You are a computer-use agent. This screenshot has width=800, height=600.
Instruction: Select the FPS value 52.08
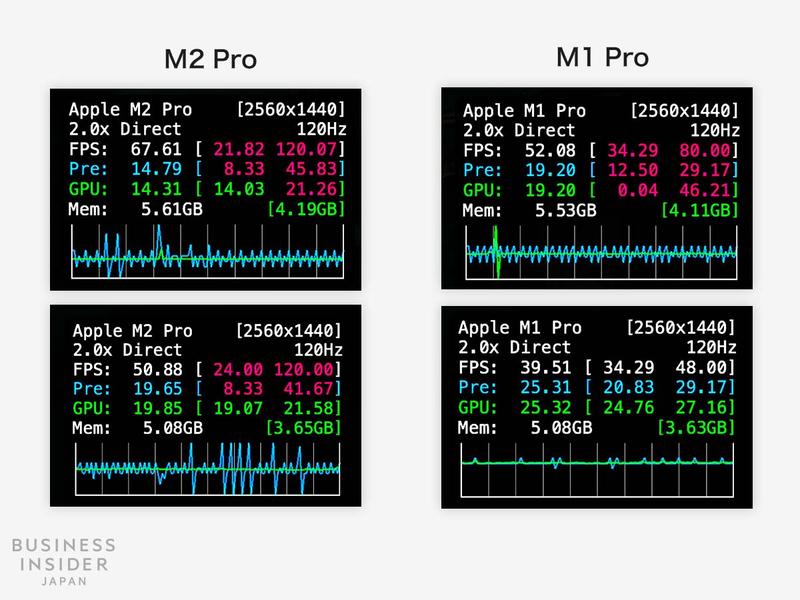point(550,151)
